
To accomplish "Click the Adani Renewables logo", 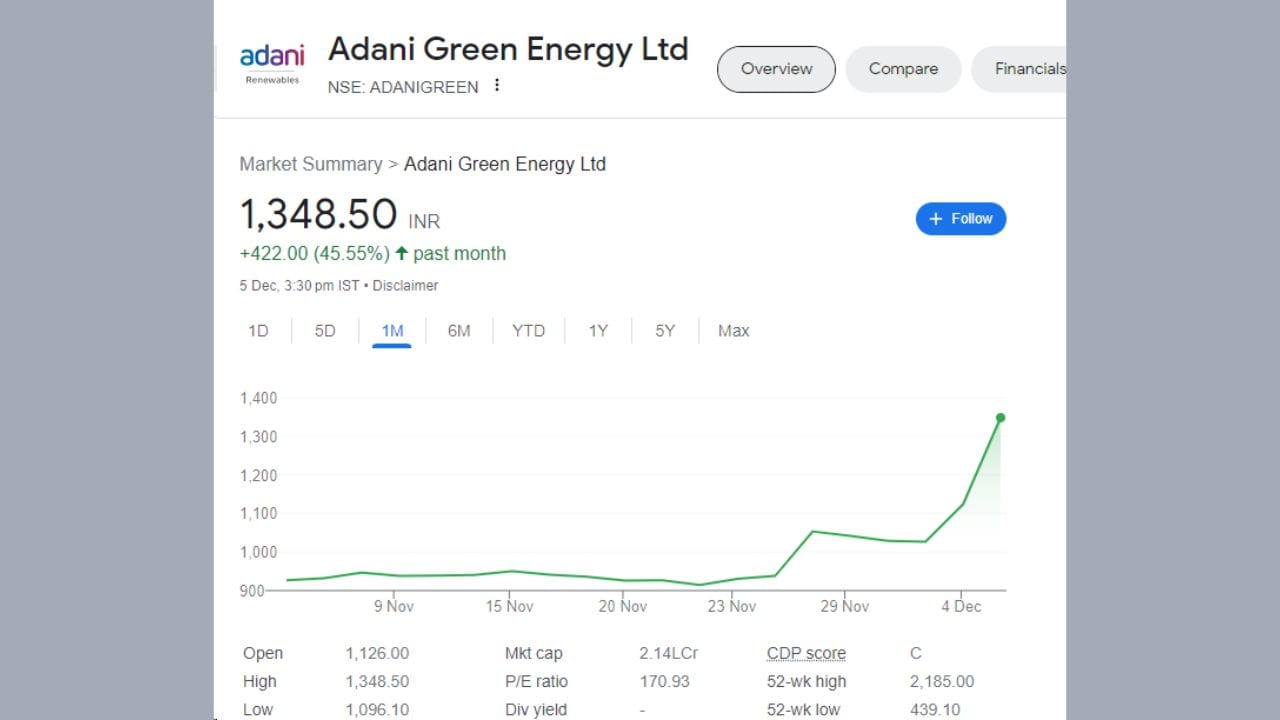I will tap(271, 63).
